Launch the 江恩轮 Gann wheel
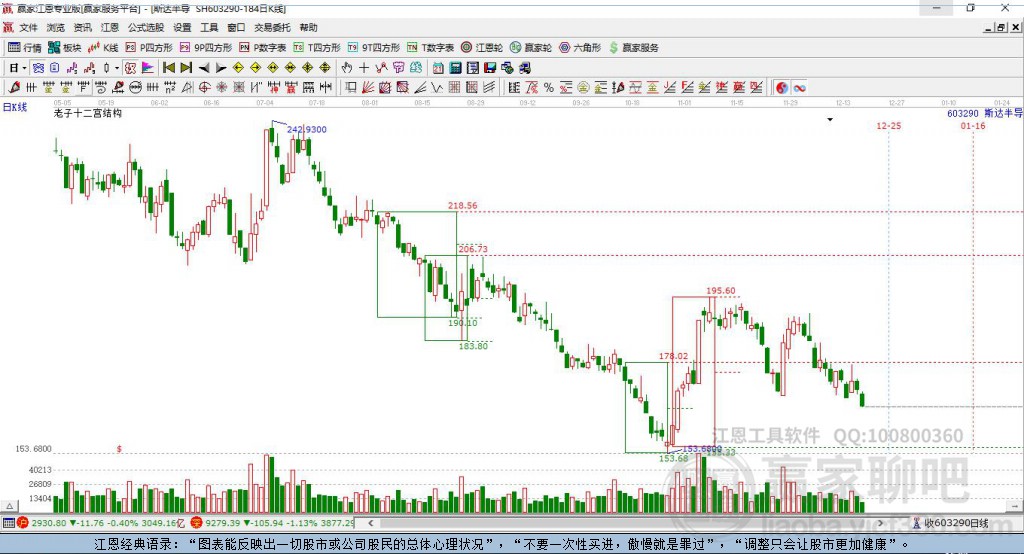The image size is (1024, 554). [x=482, y=48]
